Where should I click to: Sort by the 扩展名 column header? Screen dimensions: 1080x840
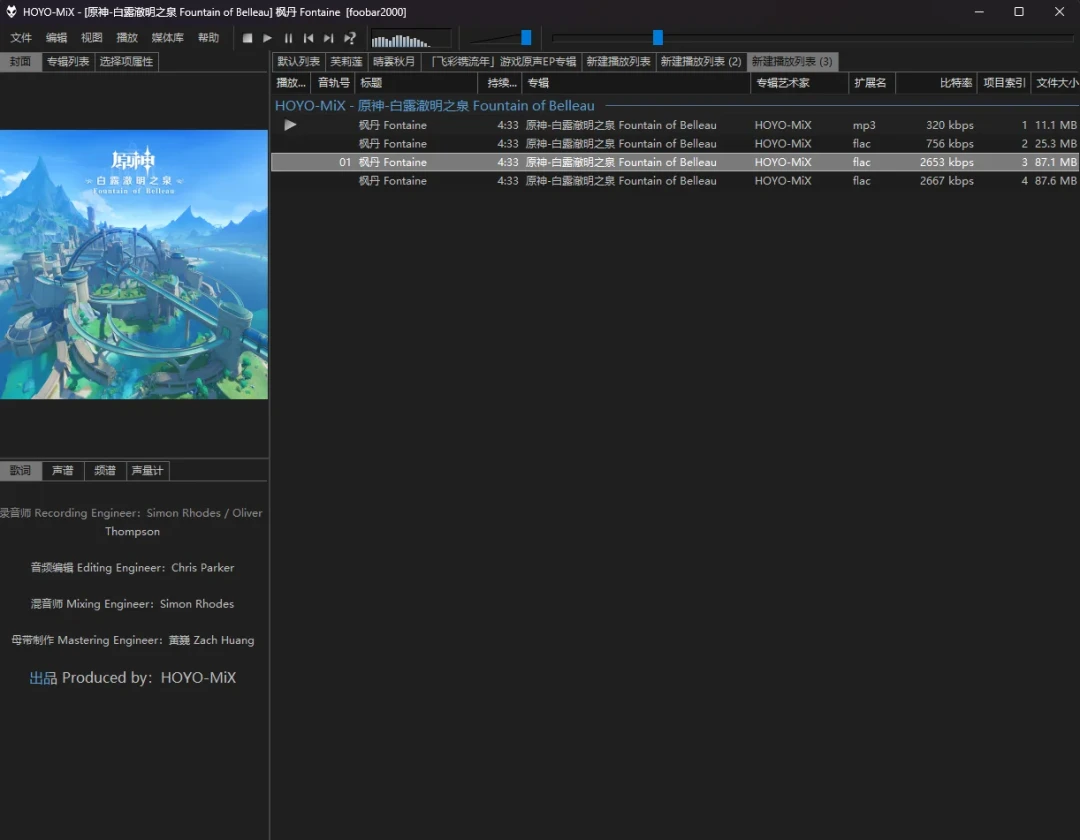[872, 83]
